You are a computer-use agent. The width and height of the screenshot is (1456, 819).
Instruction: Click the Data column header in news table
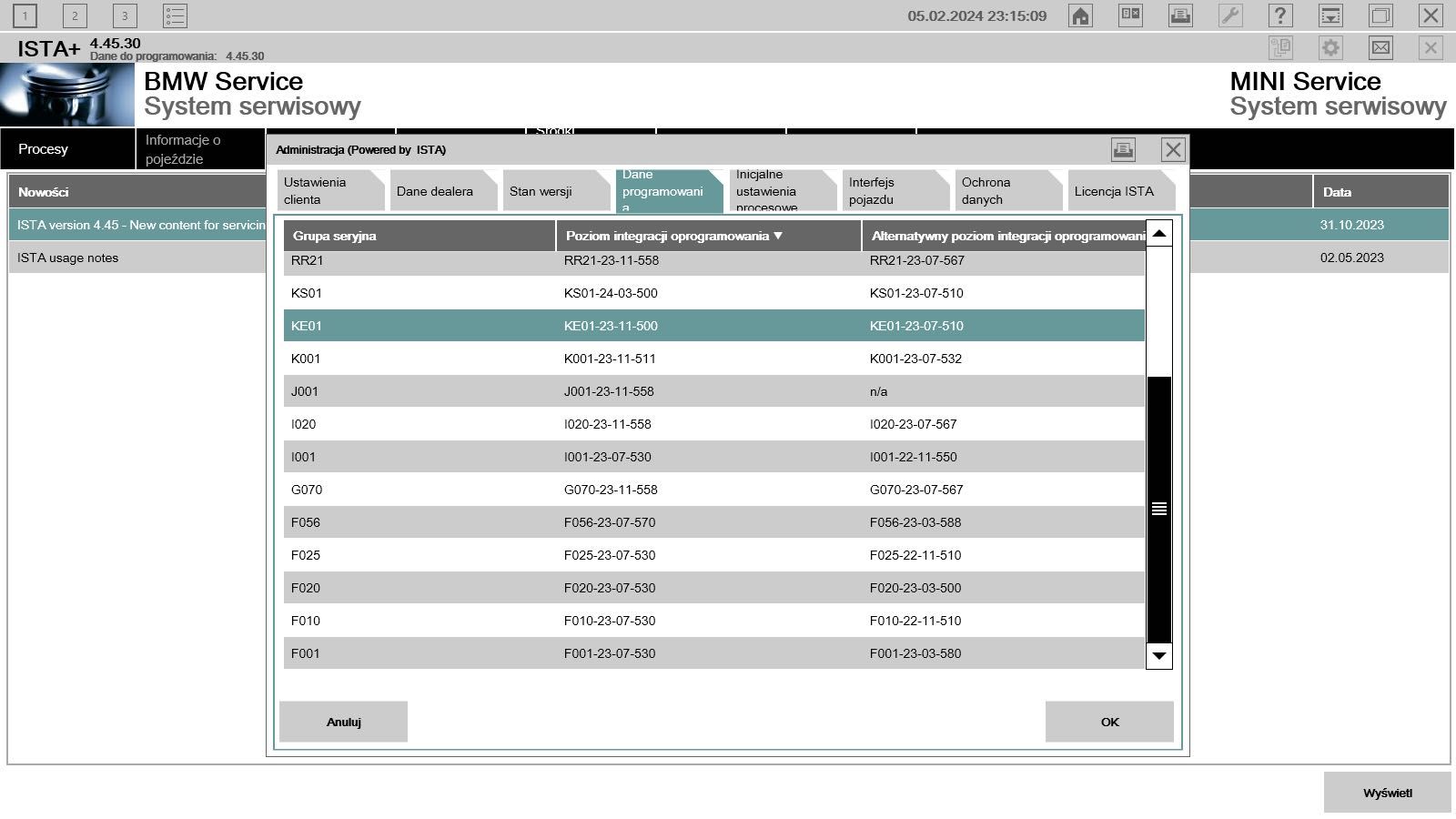[x=1380, y=191]
